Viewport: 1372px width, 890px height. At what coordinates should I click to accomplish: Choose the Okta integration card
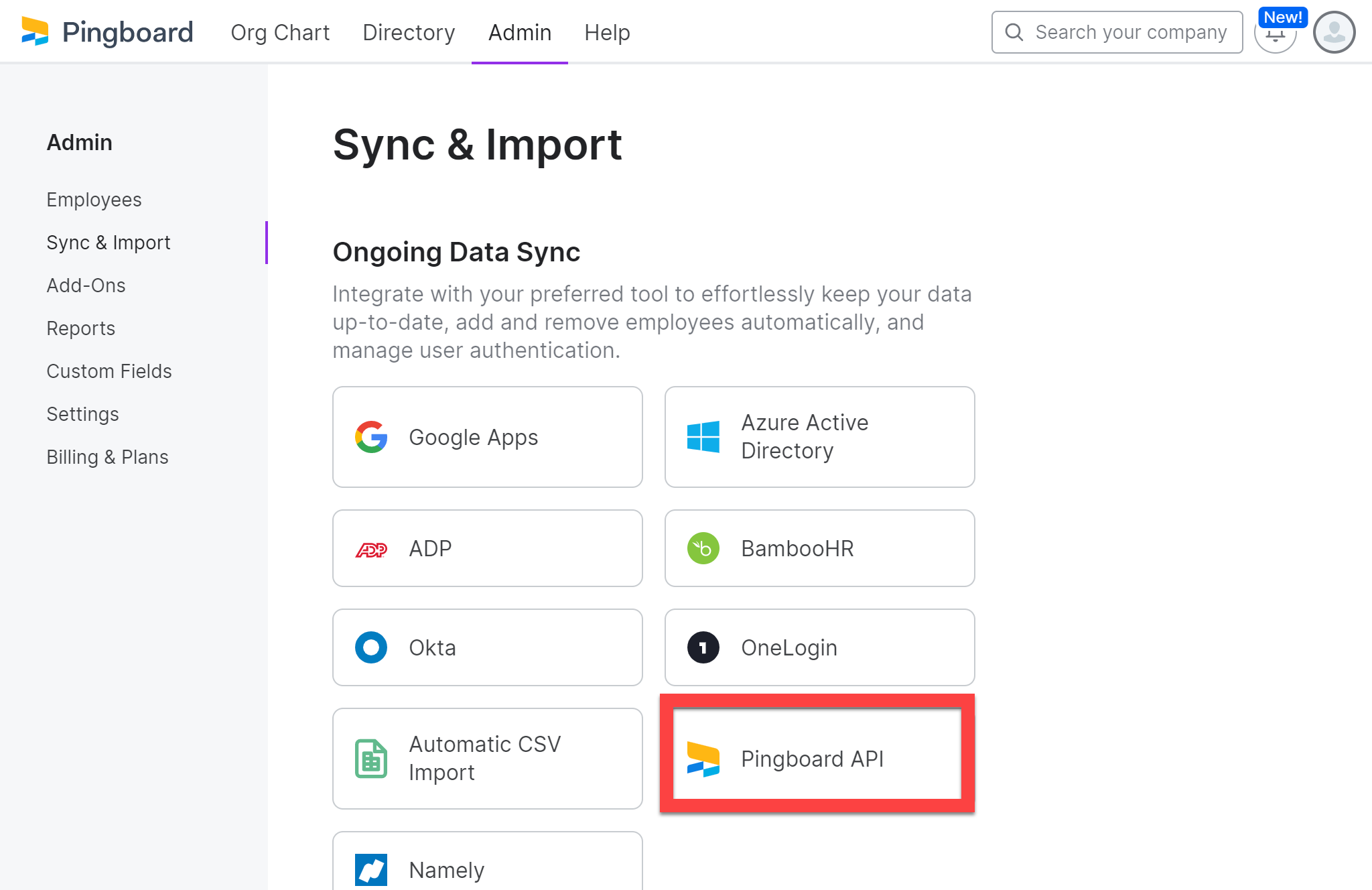point(488,647)
